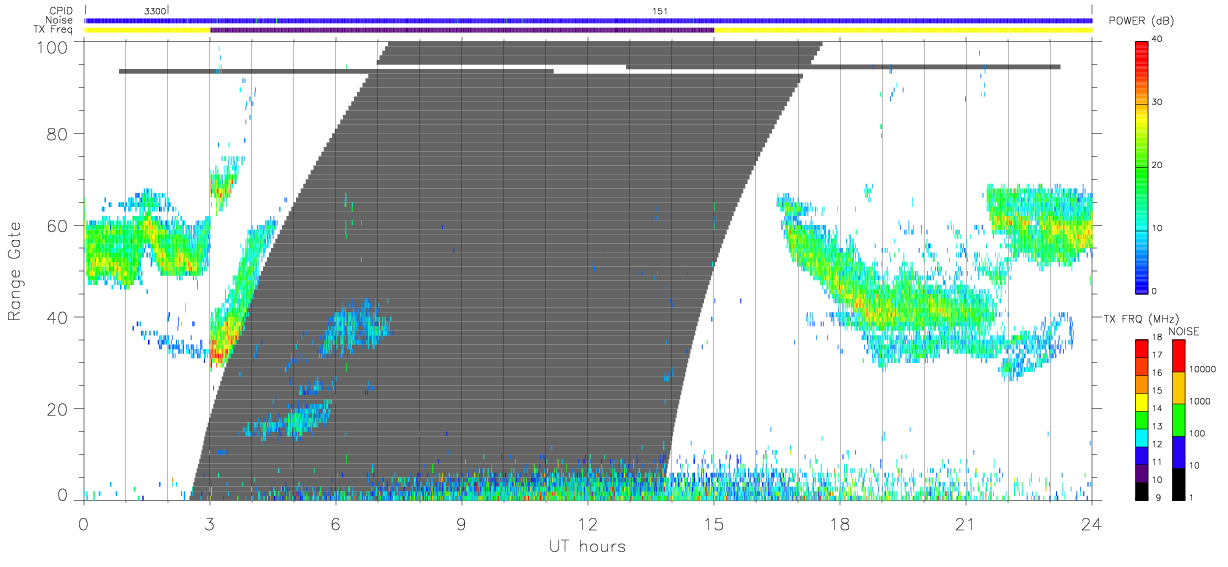Click the purple segment of TX Freq strip
Viewport: 1228px width, 567px height.
[x=462, y=30]
